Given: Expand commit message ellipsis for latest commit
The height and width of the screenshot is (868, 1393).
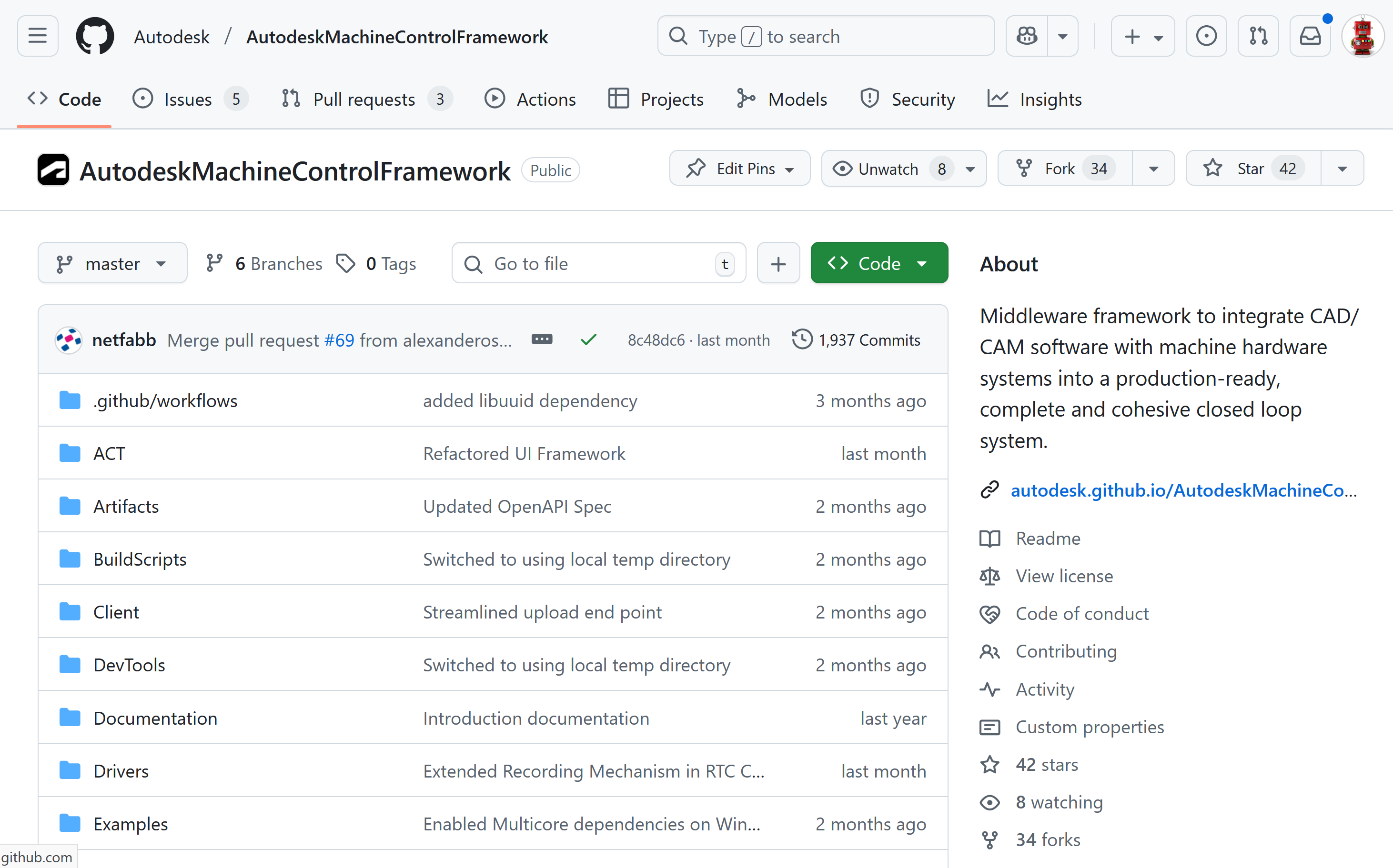Looking at the screenshot, I should pyautogui.click(x=542, y=339).
